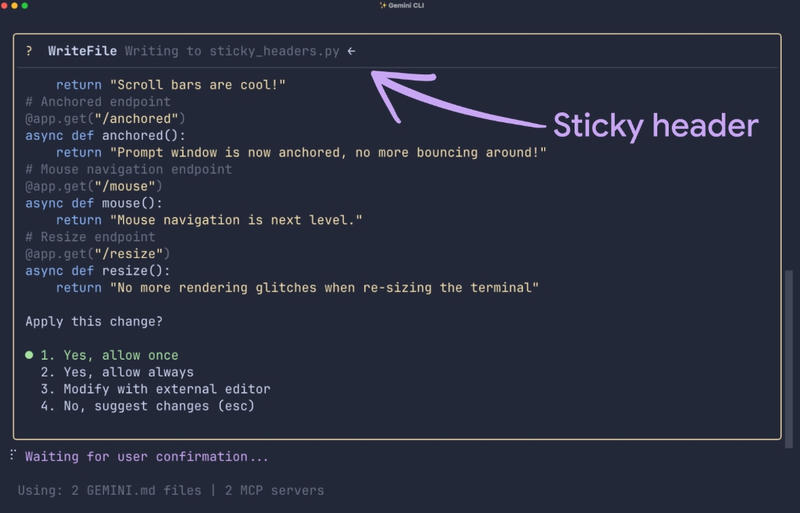Viewport: 800px width, 513px height.
Task: Click 'Waiting for user confirmation...' status
Action: (x=147, y=456)
